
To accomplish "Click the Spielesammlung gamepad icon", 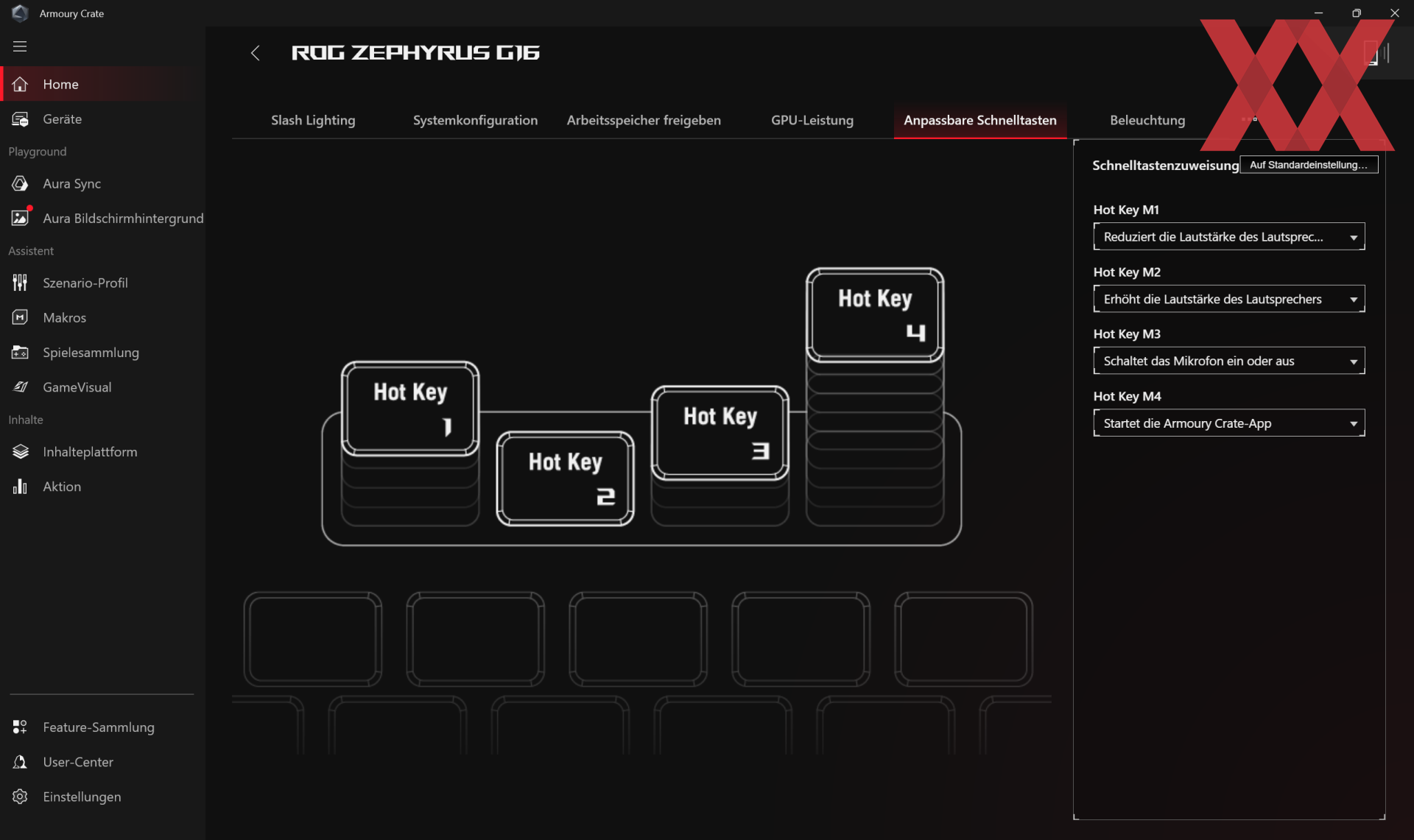I will click(20, 353).
